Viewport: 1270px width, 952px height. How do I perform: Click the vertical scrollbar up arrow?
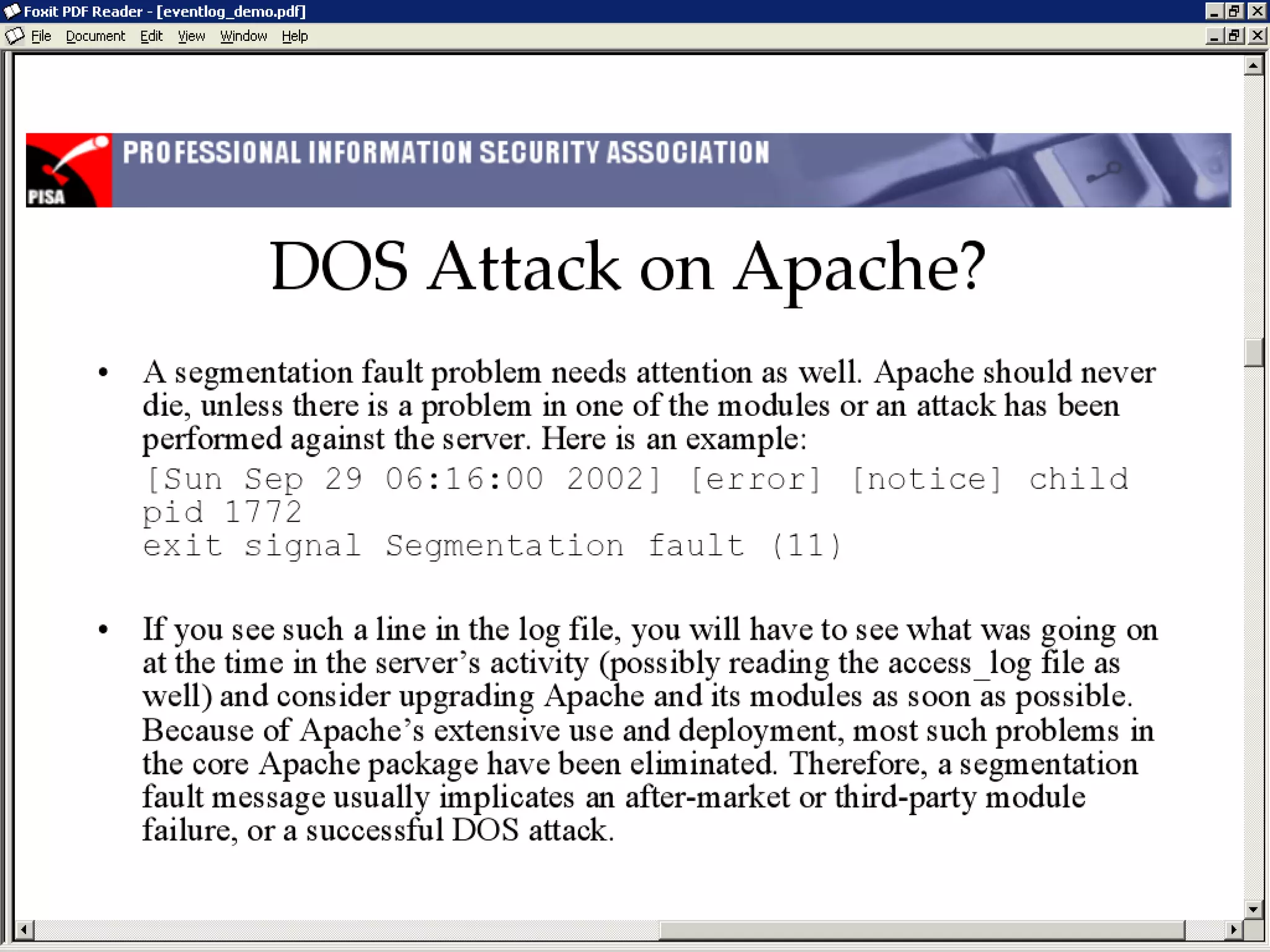[1254, 65]
